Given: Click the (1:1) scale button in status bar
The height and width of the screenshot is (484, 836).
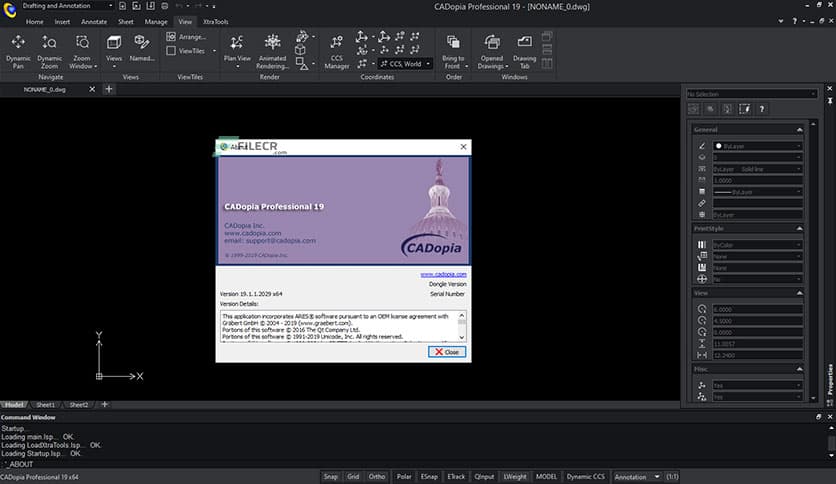Looking at the screenshot, I should [x=672, y=477].
